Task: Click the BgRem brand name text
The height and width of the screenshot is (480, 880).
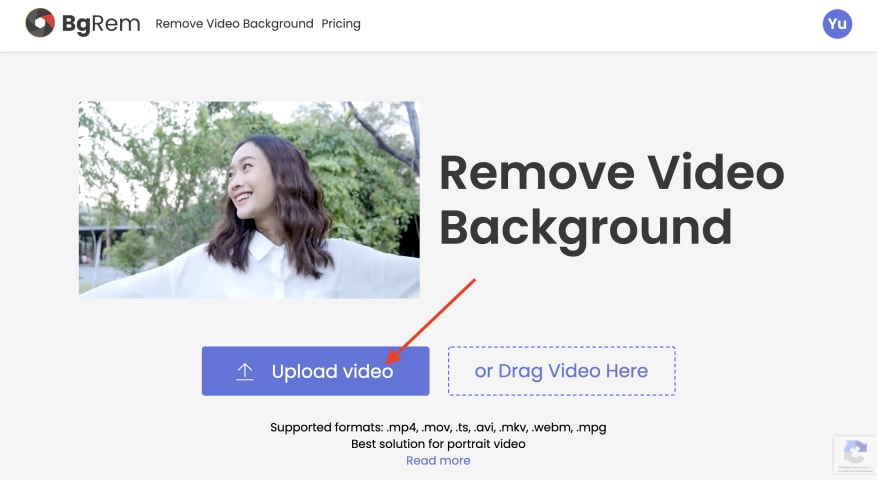Action: pyautogui.click(x=101, y=24)
